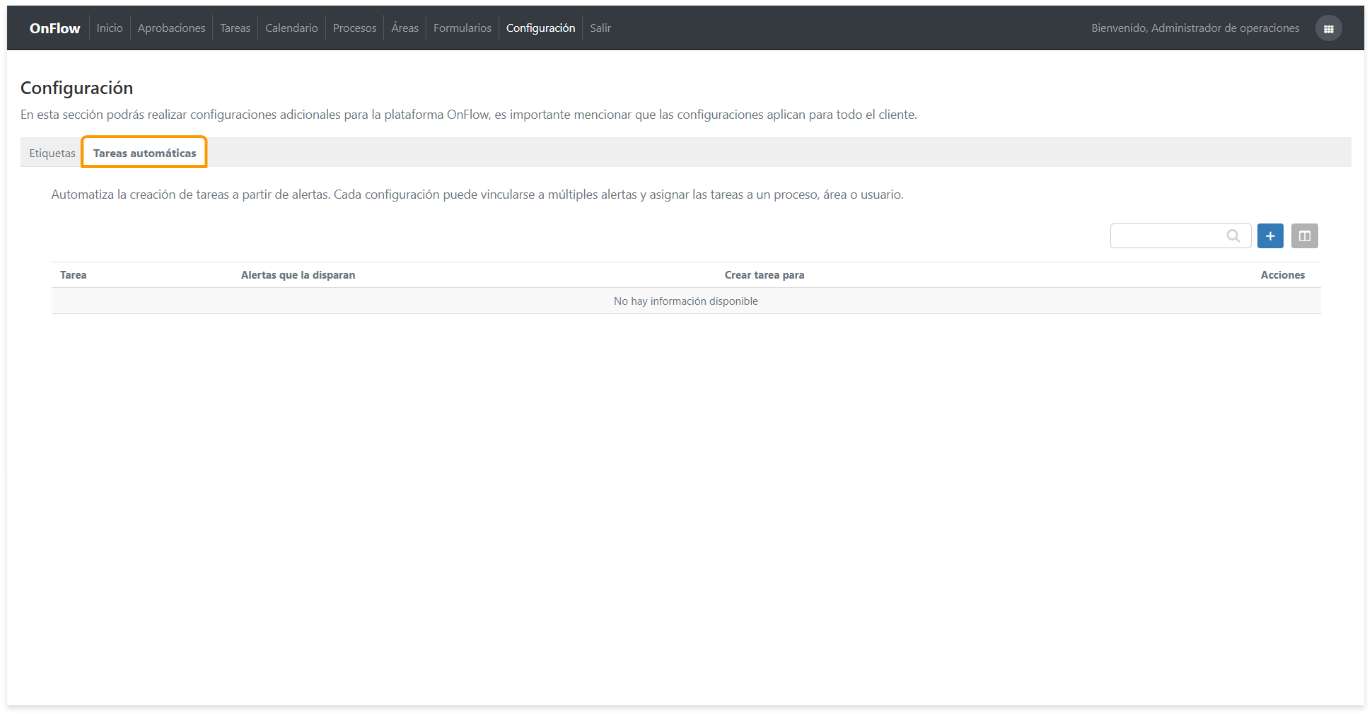The height and width of the screenshot is (714, 1372).
Task: Go to OnFlow home logo
Action: pyautogui.click(x=55, y=28)
